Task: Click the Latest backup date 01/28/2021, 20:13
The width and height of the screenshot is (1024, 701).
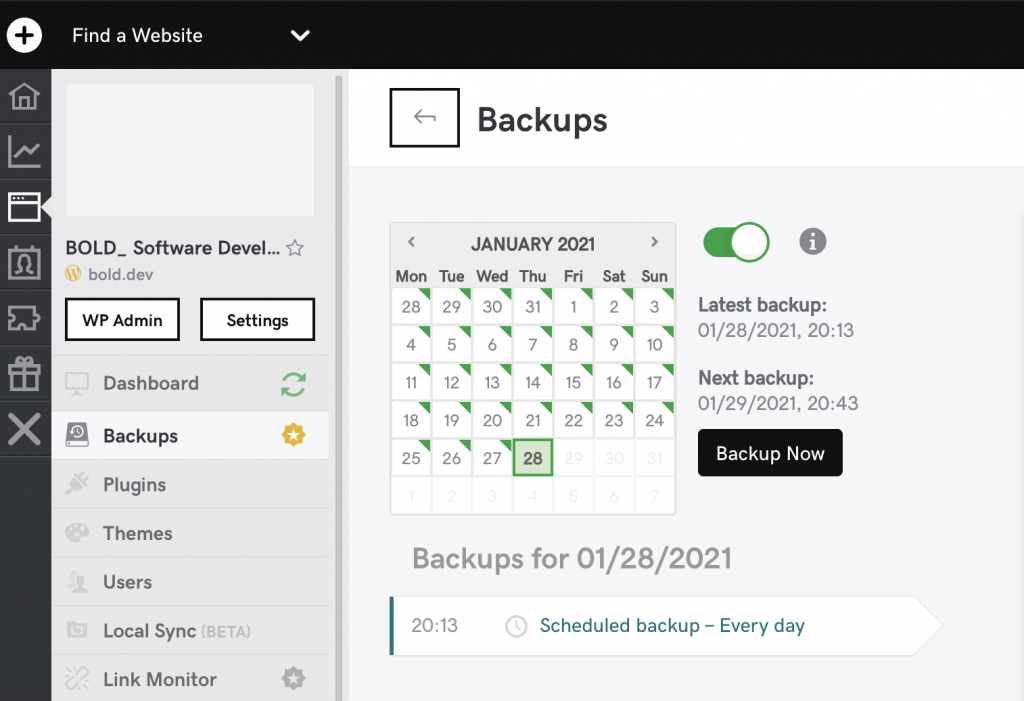Action: pyautogui.click(x=776, y=331)
